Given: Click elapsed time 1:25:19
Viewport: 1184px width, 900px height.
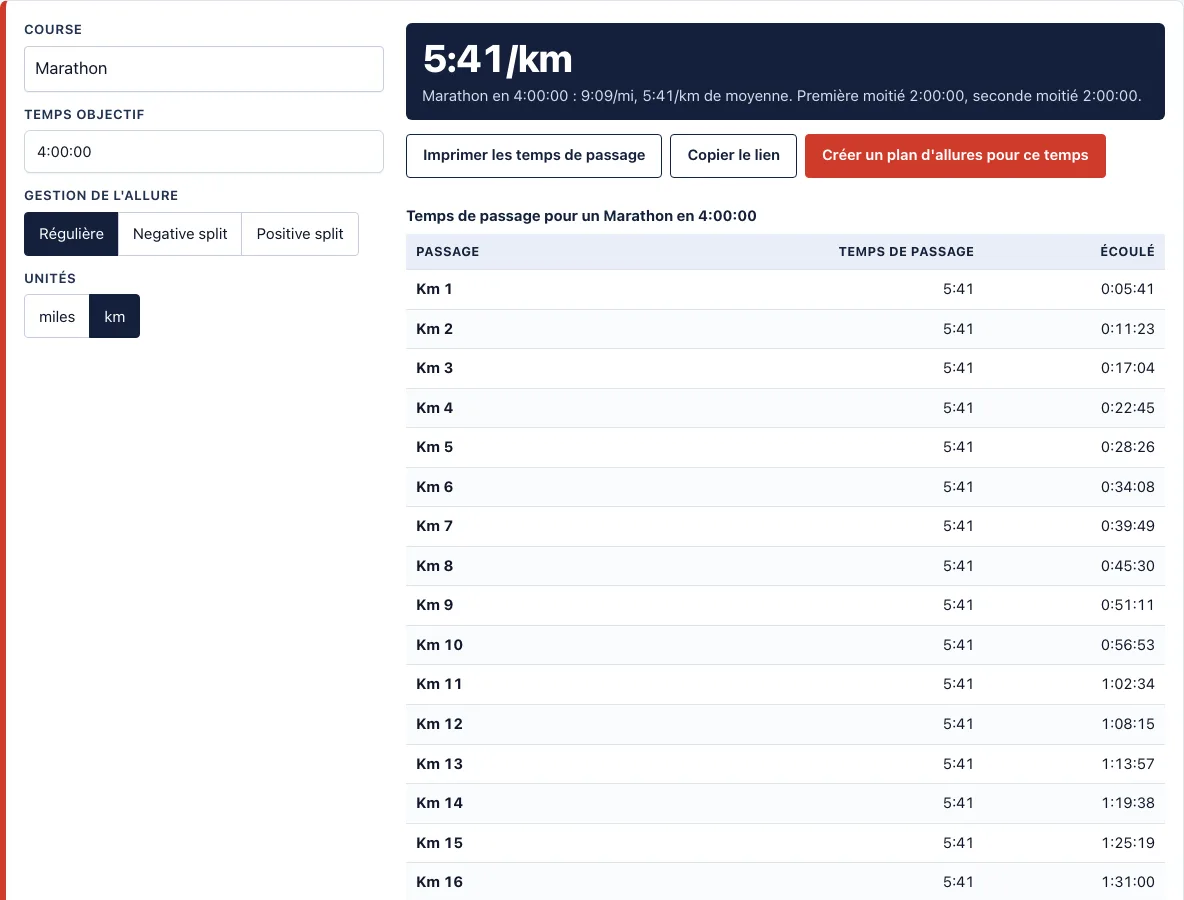Looking at the screenshot, I should point(1127,843).
